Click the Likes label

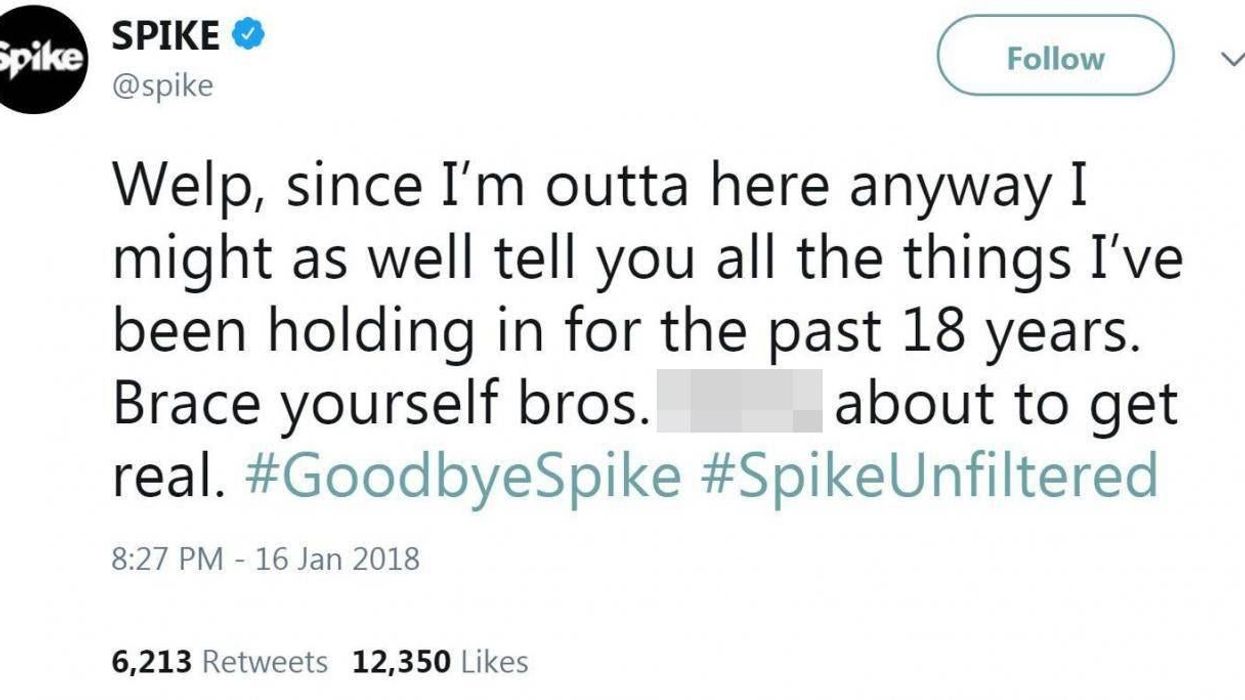[x=493, y=661]
